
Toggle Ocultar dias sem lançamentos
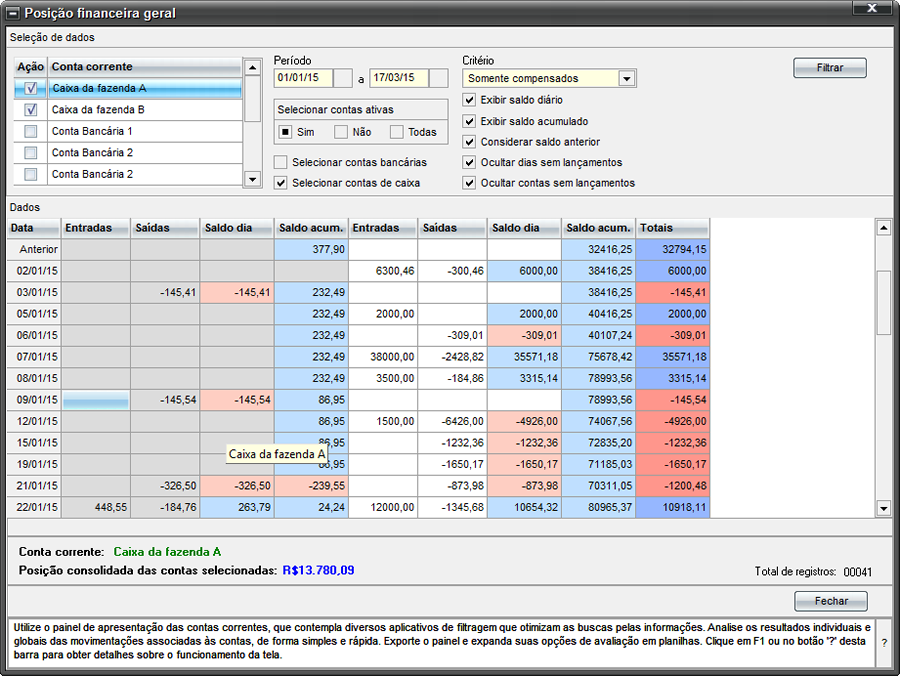[469, 162]
